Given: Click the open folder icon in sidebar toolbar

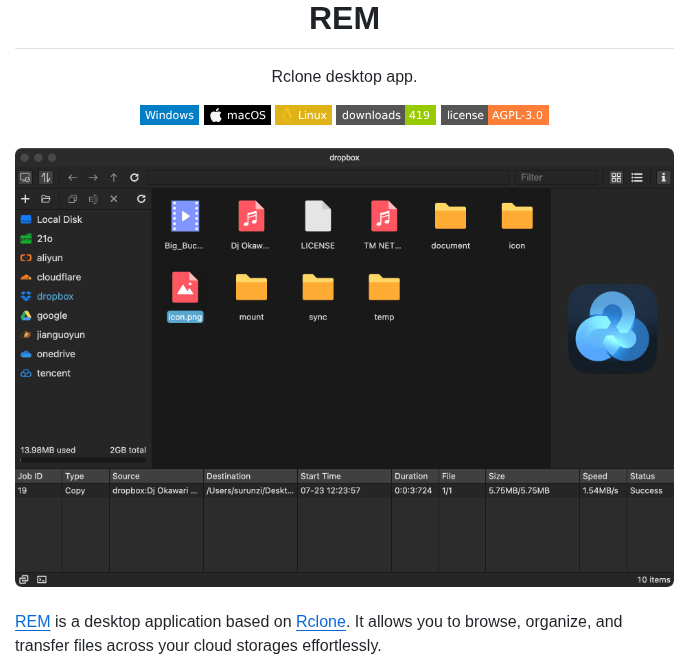Looking at the screenshot, I should (46, 199).
